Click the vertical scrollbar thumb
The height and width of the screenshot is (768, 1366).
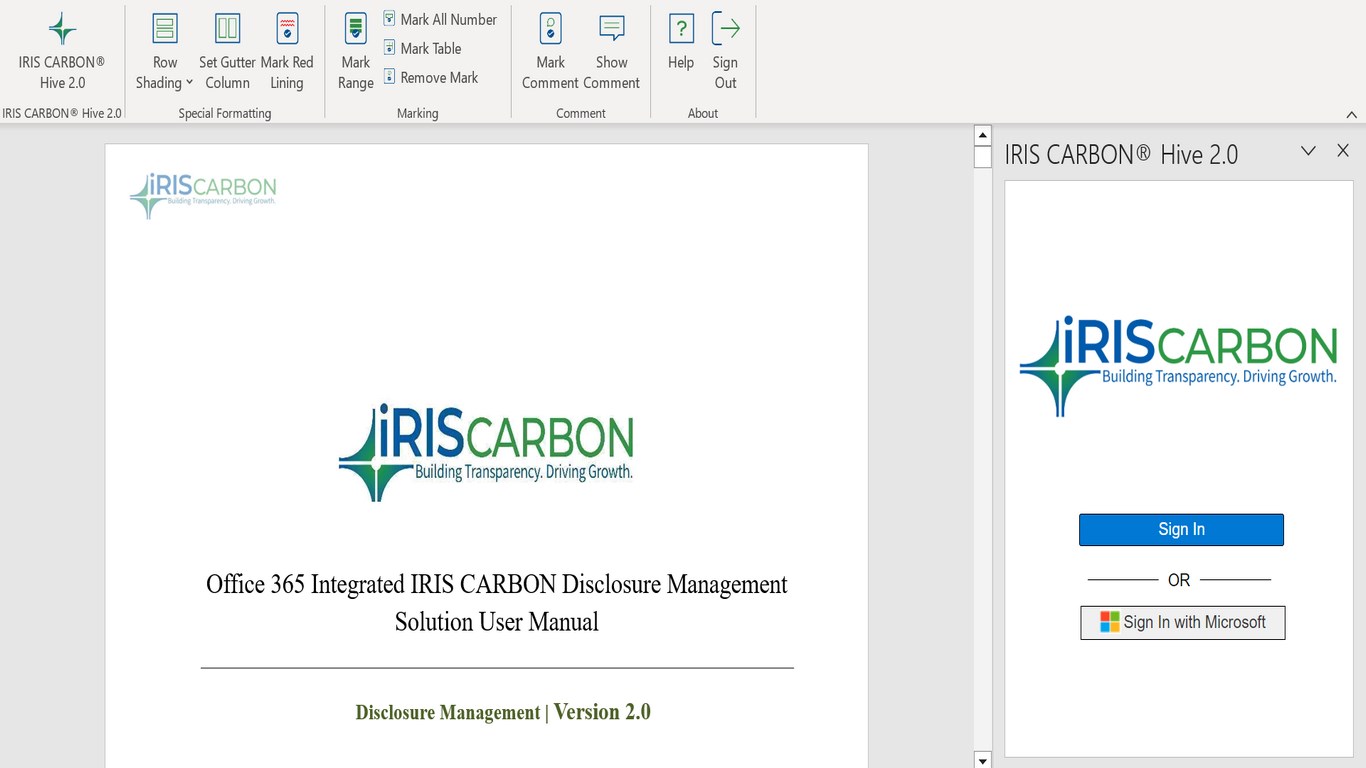pyautogui.click(x=983, y=157)
